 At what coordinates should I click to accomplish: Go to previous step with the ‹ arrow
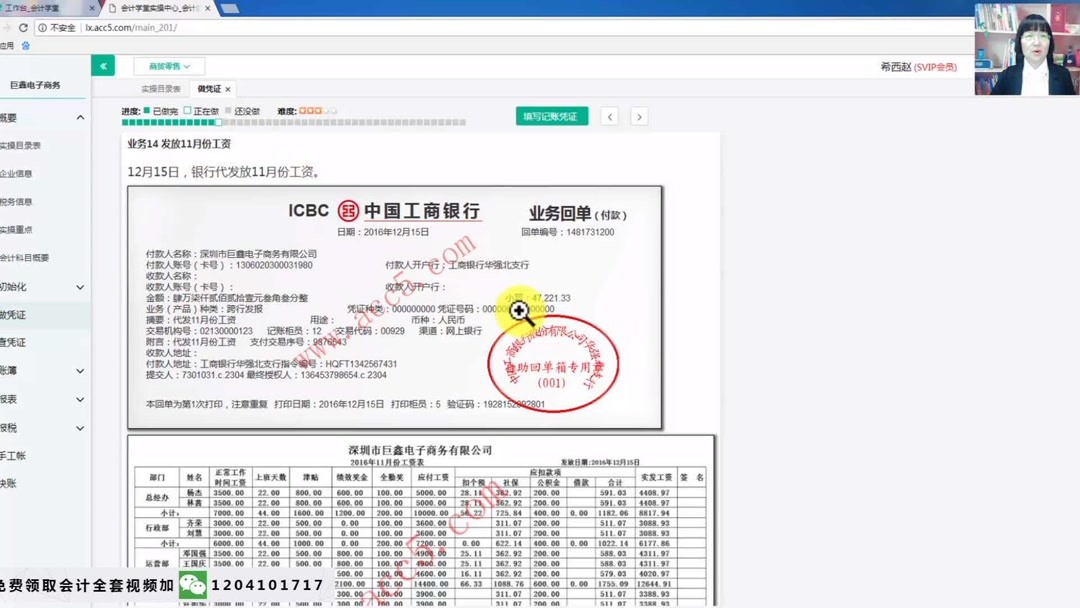610,116
